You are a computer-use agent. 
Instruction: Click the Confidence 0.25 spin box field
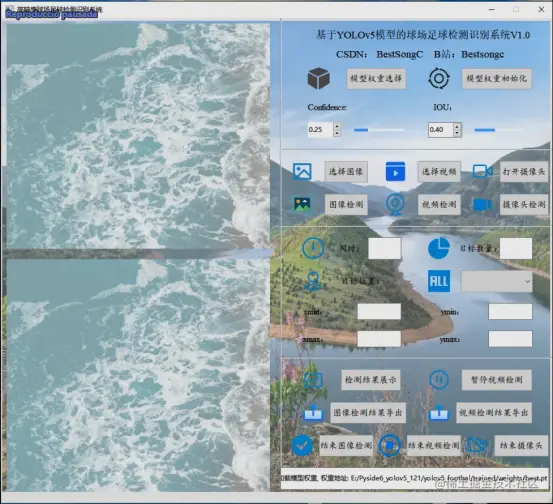point(320,129)
